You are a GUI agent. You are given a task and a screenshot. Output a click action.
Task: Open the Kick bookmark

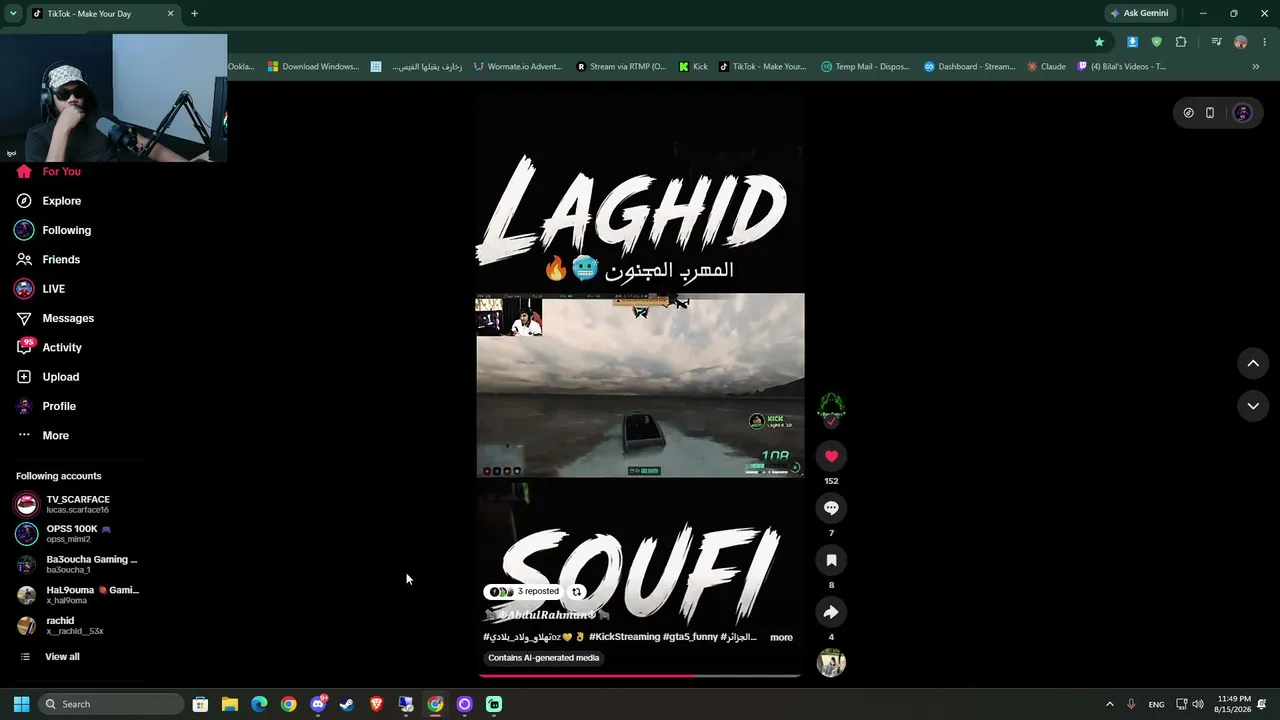(x=693, y=67)
